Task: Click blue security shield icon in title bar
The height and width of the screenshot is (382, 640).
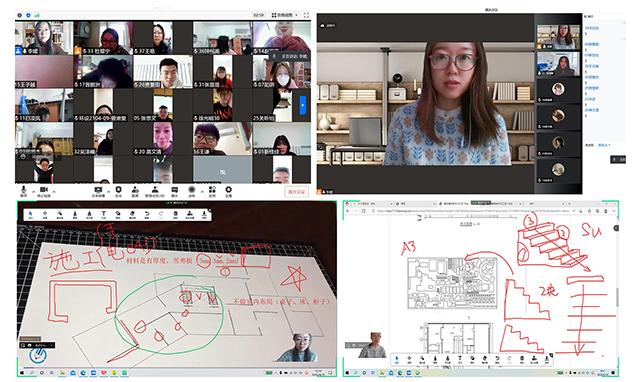Action: click(28, 15)
